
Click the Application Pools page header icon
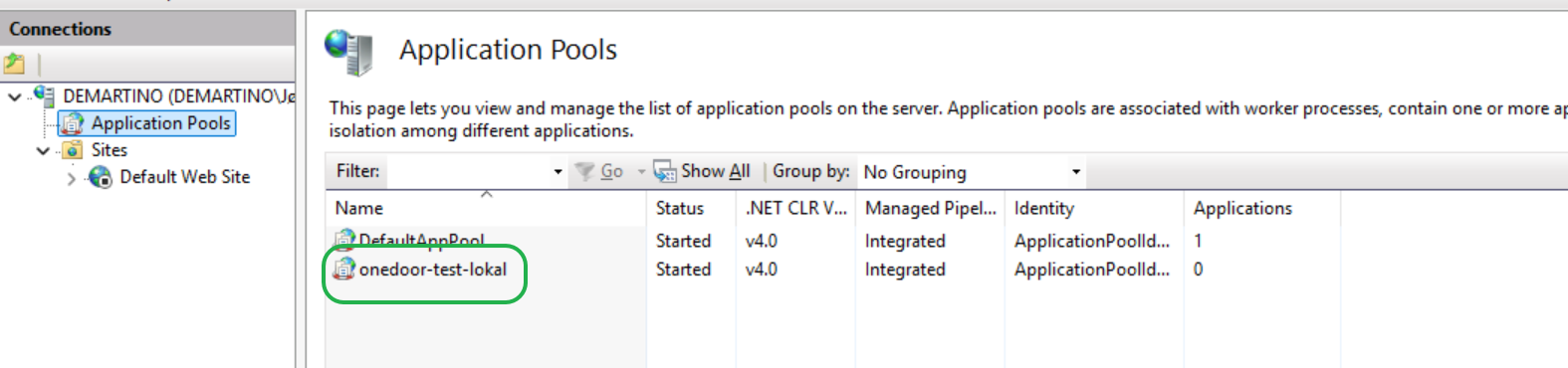(x=349, y=52)
